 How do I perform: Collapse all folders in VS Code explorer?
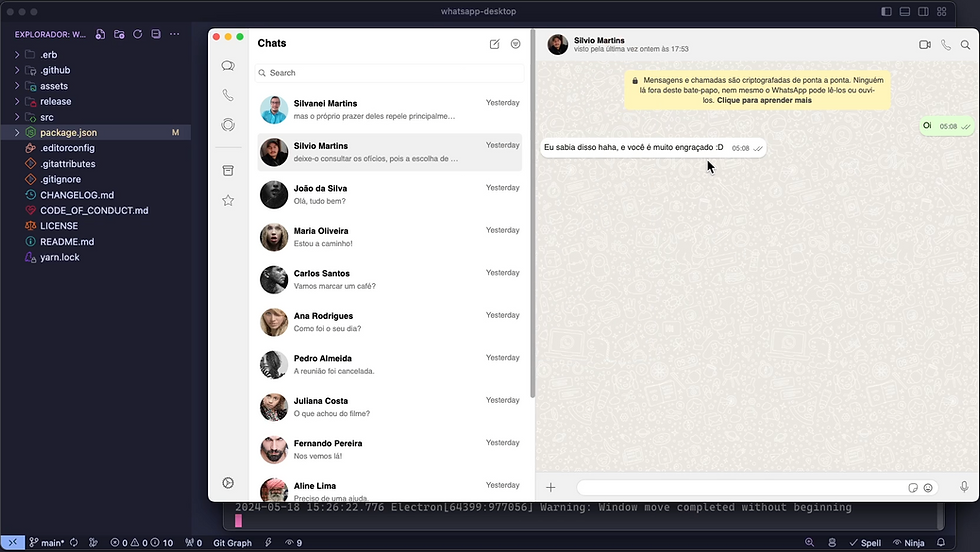(x=156, y=34)
